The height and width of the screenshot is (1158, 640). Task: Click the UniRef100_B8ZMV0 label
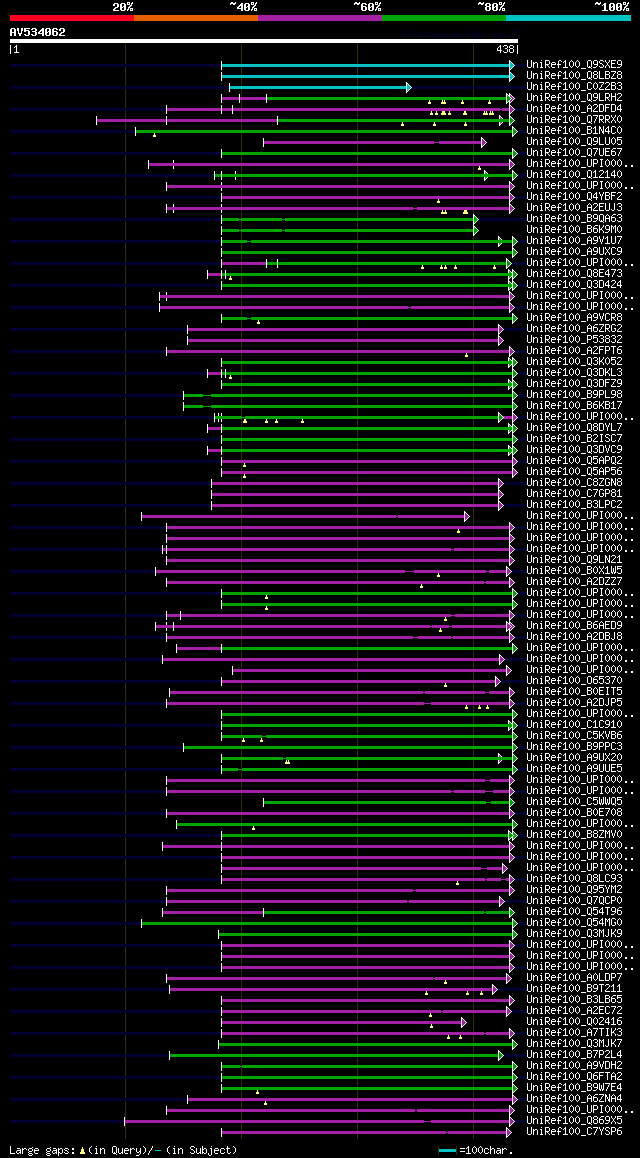pos(574,835)
